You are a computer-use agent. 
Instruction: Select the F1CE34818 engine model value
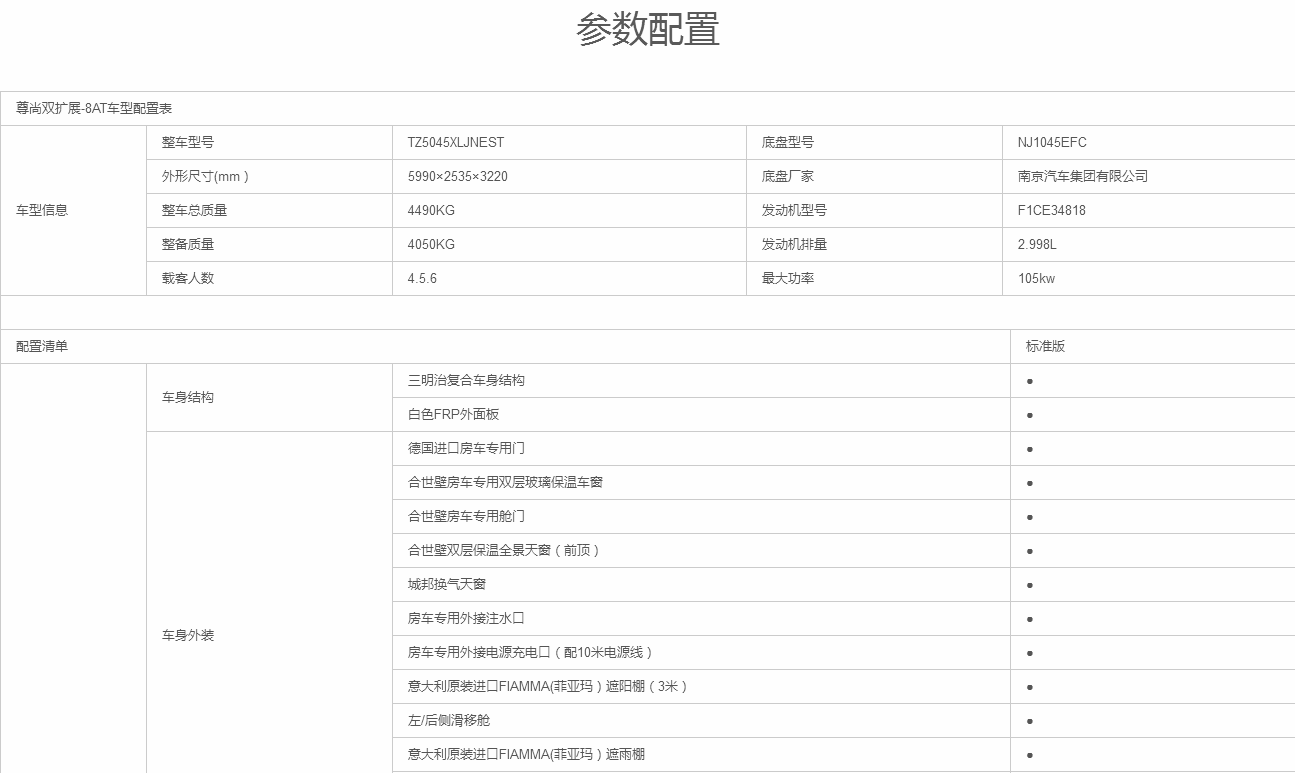coord(1052,210)
